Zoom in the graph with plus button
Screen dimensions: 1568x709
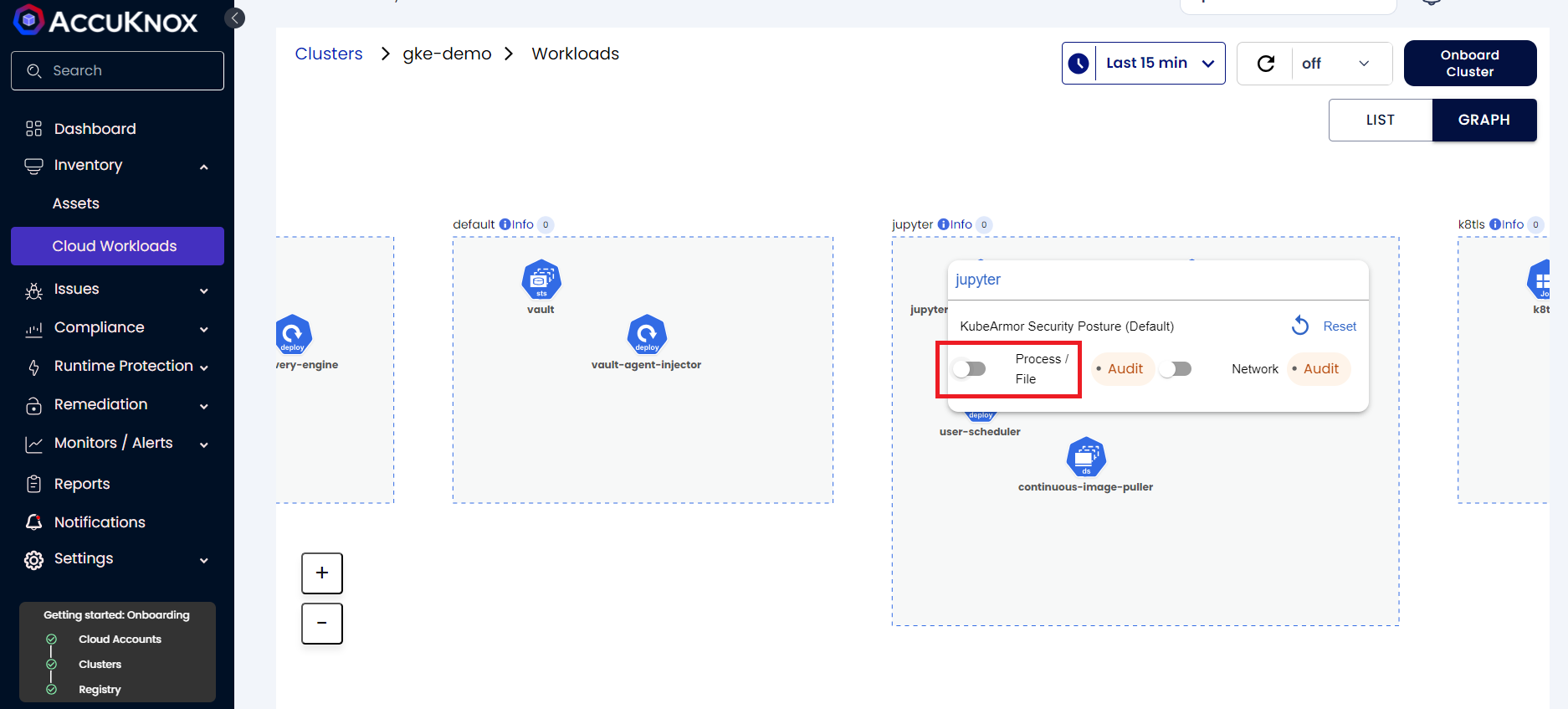pos(322,573)
